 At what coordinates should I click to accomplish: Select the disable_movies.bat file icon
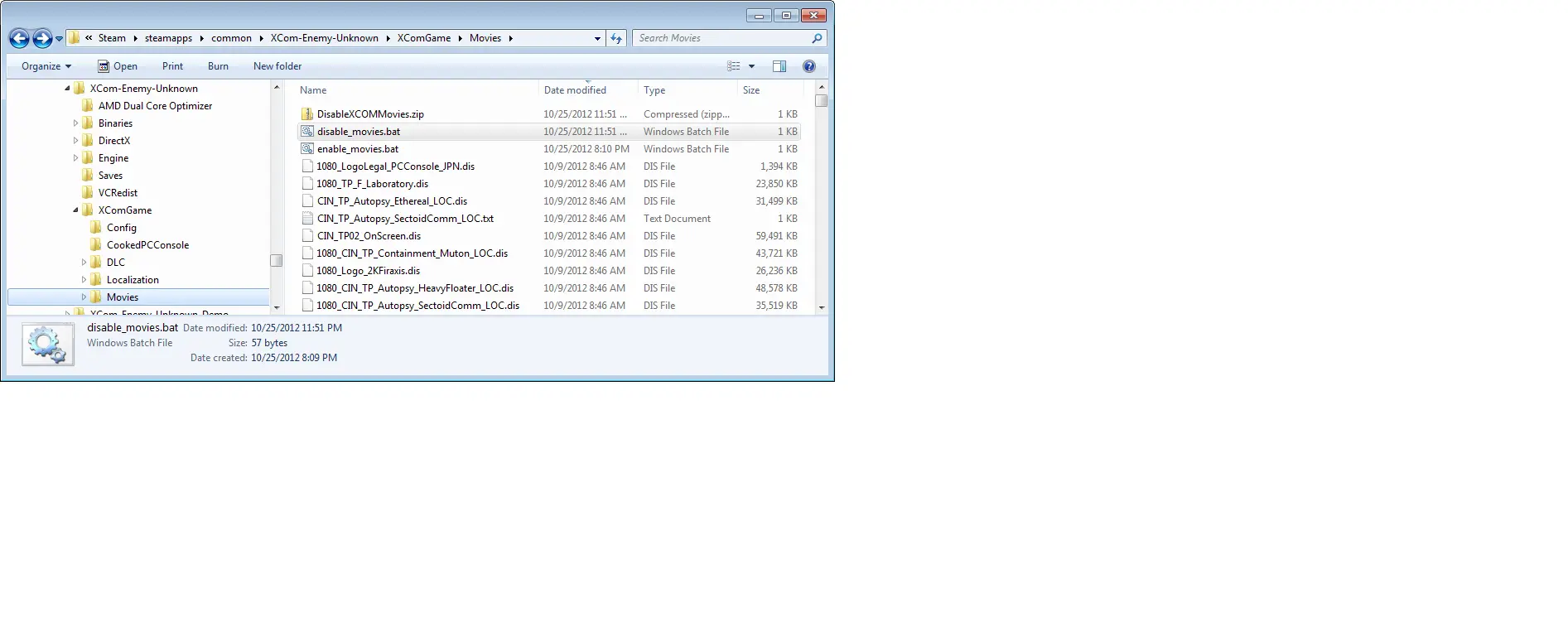click(x=307, y=132)
